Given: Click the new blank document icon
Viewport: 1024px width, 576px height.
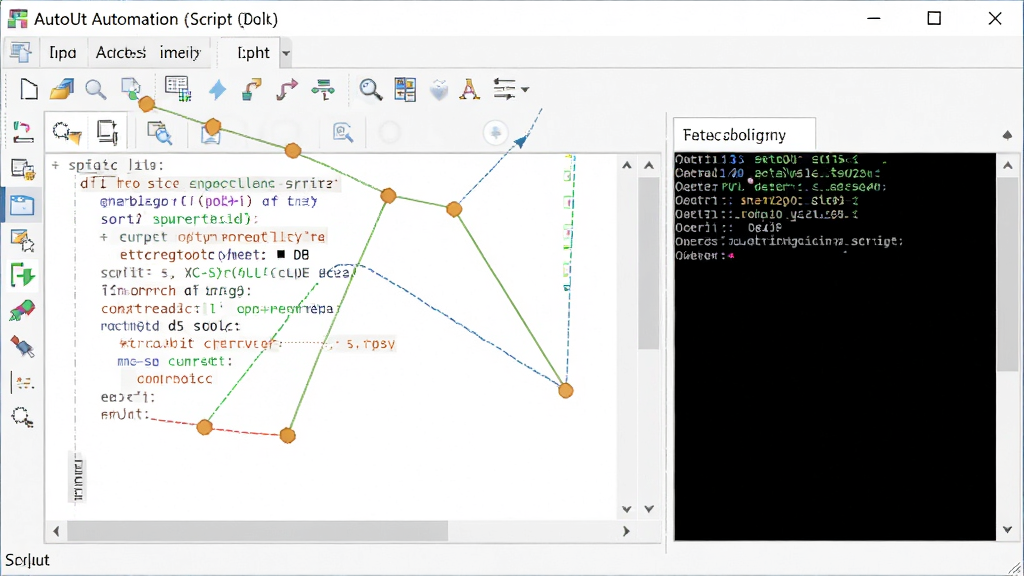Looking at the screenshot, I should 29,89.
